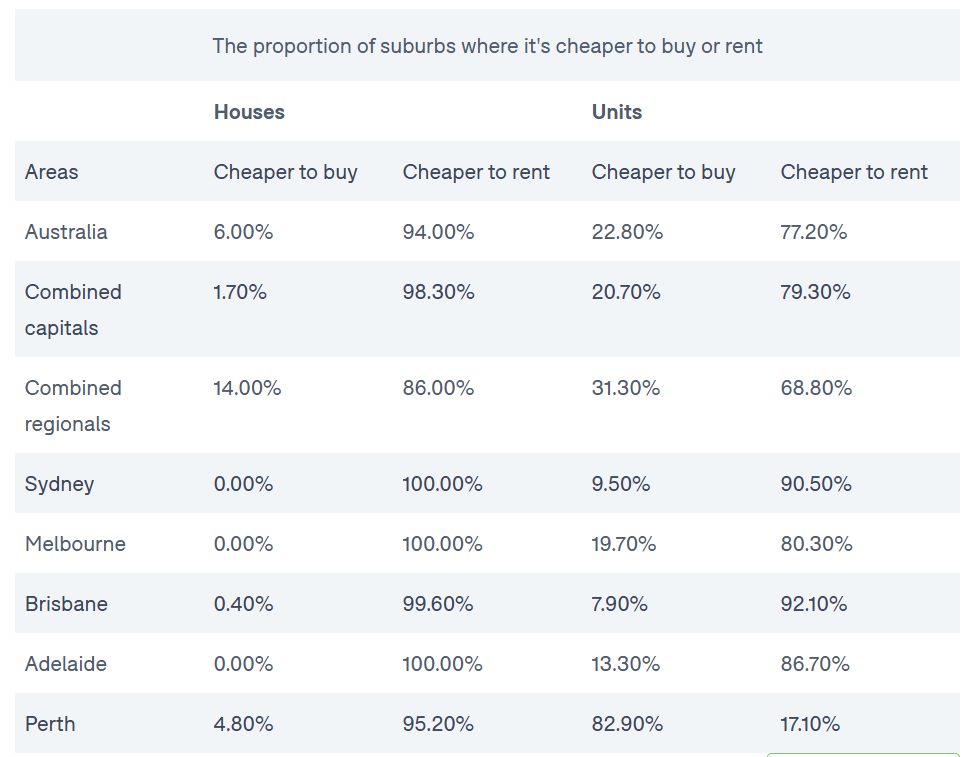Select the Houses column group header
Viewport: 967px width, 757px height.
tap(249, 112)
